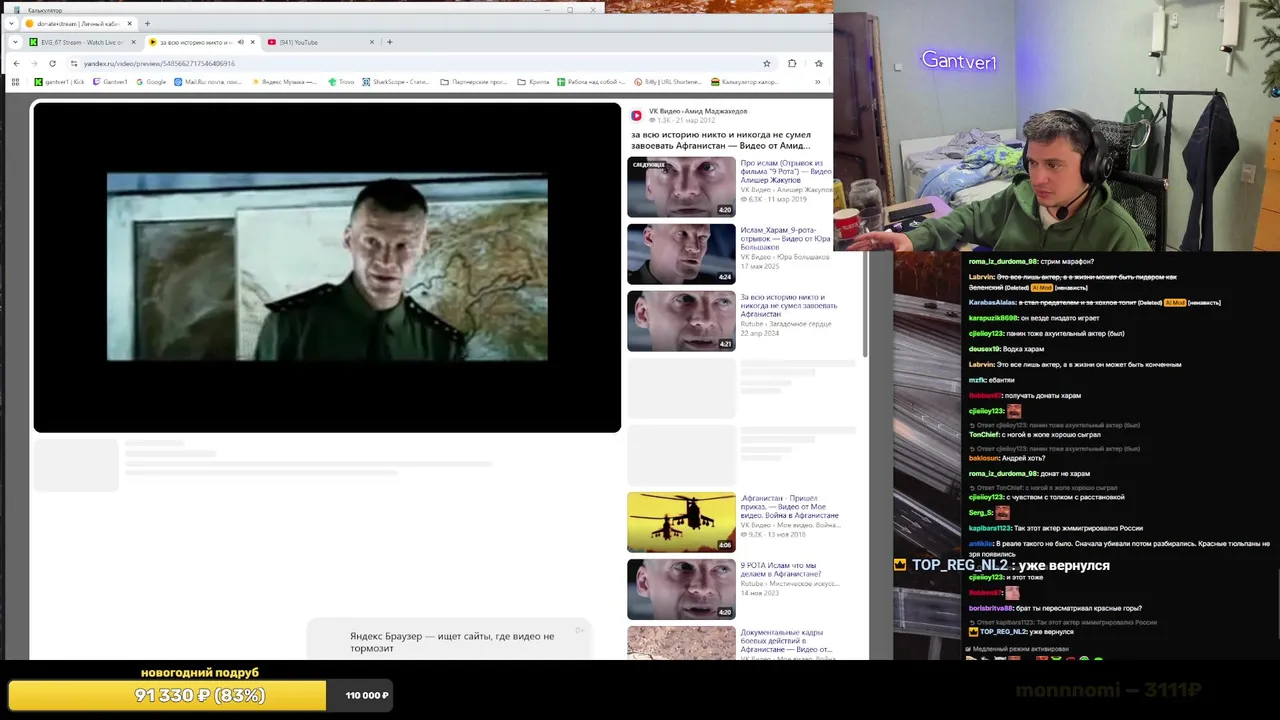Image resolution: width=1280 pixels, height=720 pixels.
Task: Open the '9 РОТА Ислам' thumbnail
Action: coord(681,589)
